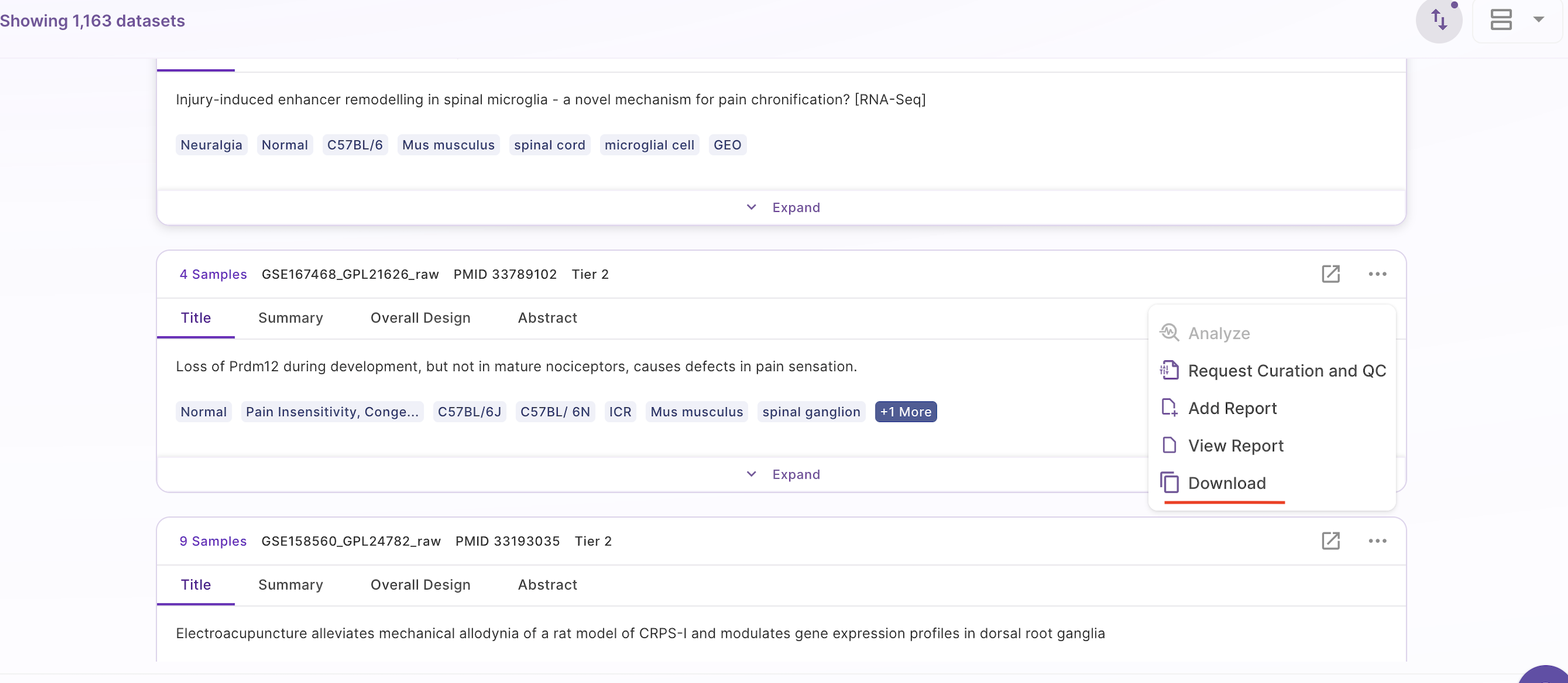Image resolution: width=1568 pixels, height=683 pixels.
Task: Select Request Curation and QC option
Action: point(1272,370)
